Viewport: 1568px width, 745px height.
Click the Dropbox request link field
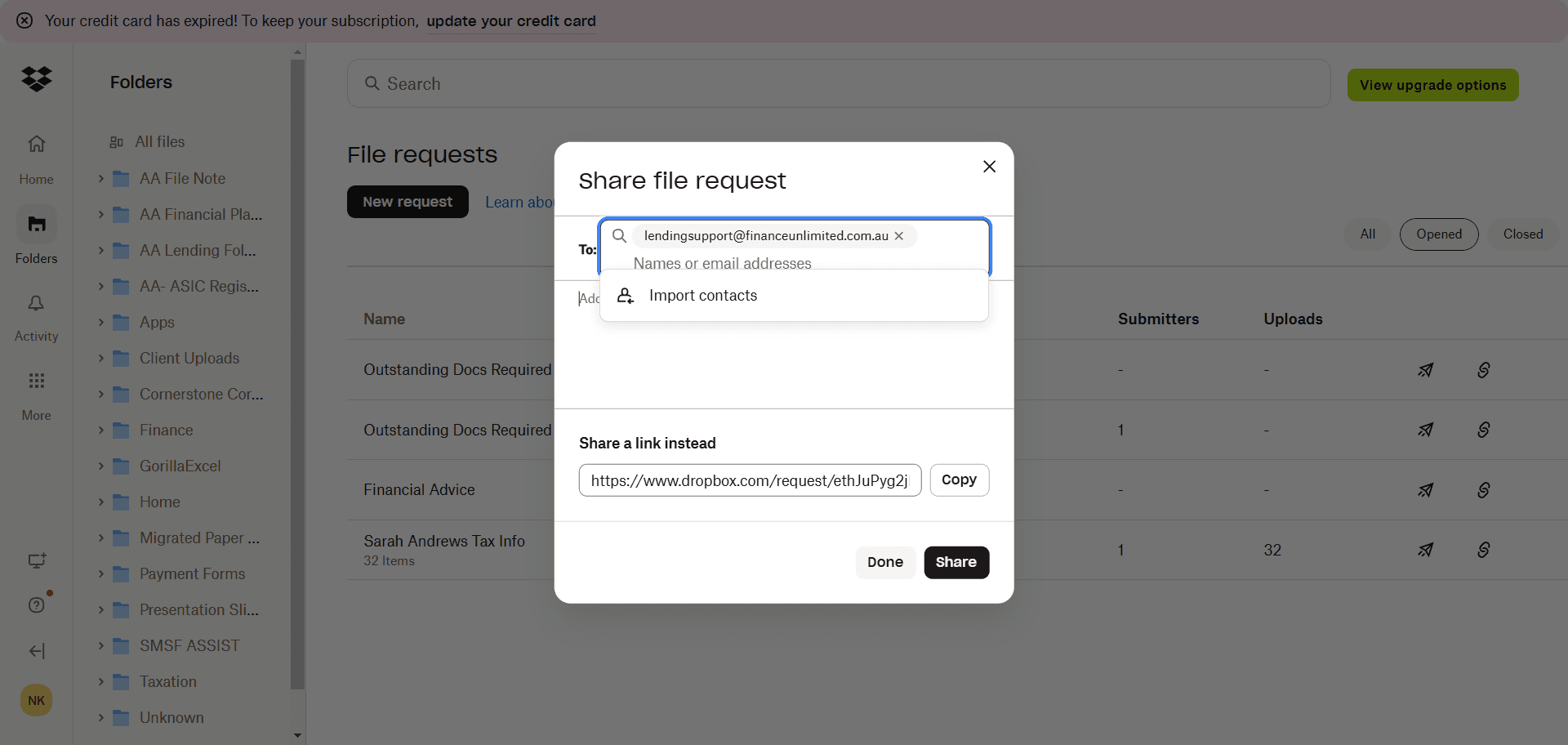click(x=750, y=480)
